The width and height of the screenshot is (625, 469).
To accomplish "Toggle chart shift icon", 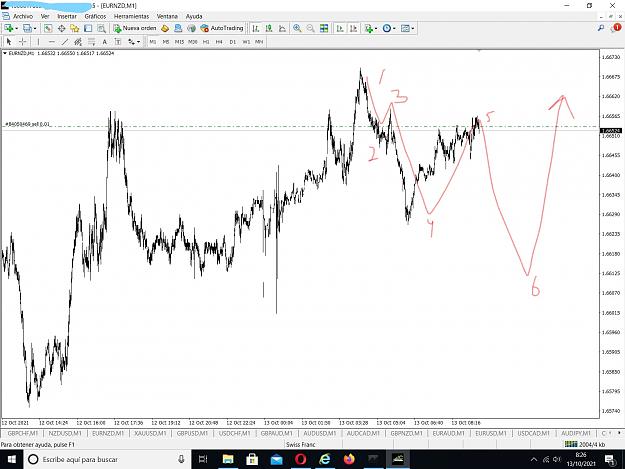I will click(353, 28).
